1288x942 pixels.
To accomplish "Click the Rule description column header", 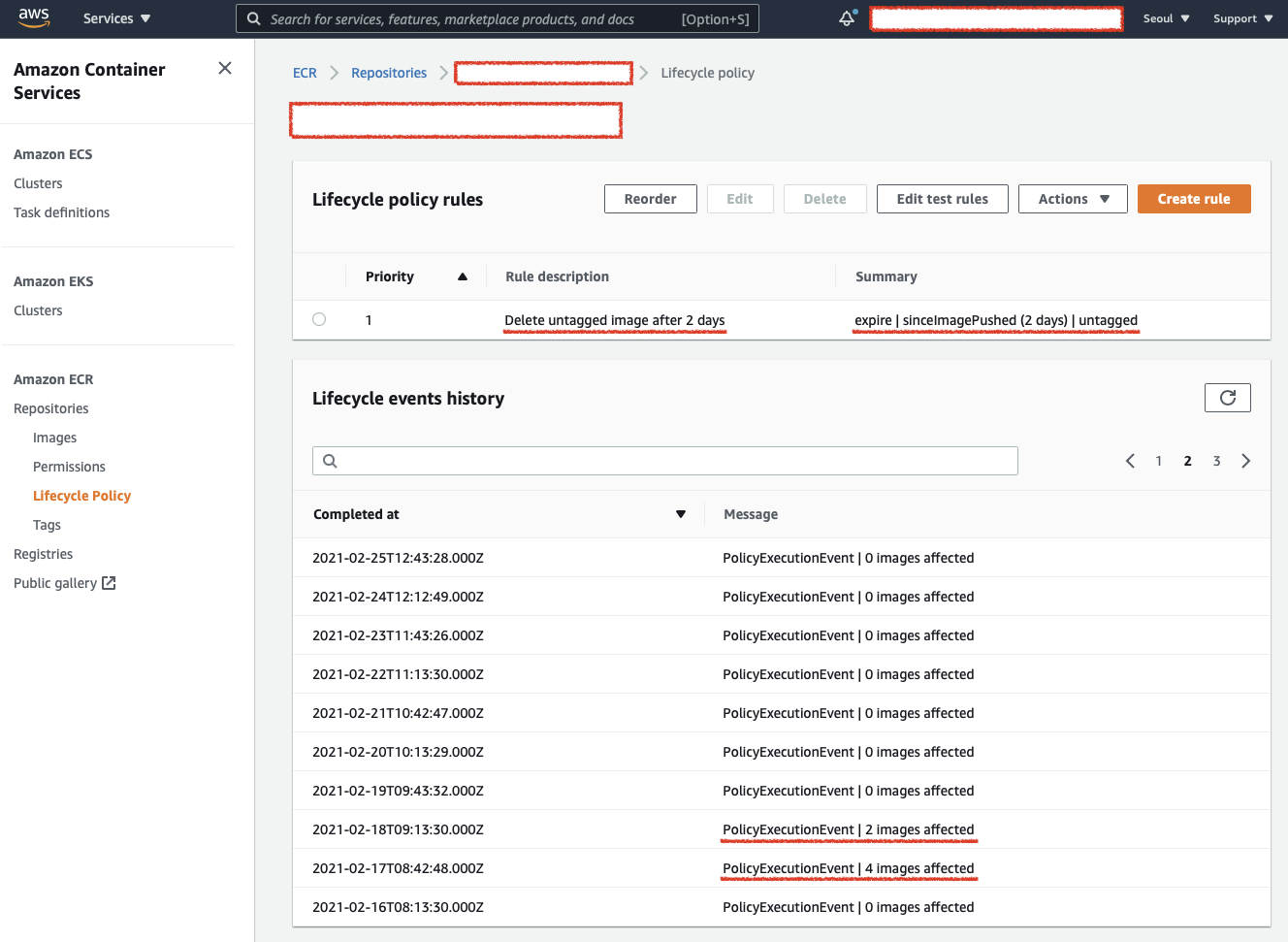I will 557,276.
